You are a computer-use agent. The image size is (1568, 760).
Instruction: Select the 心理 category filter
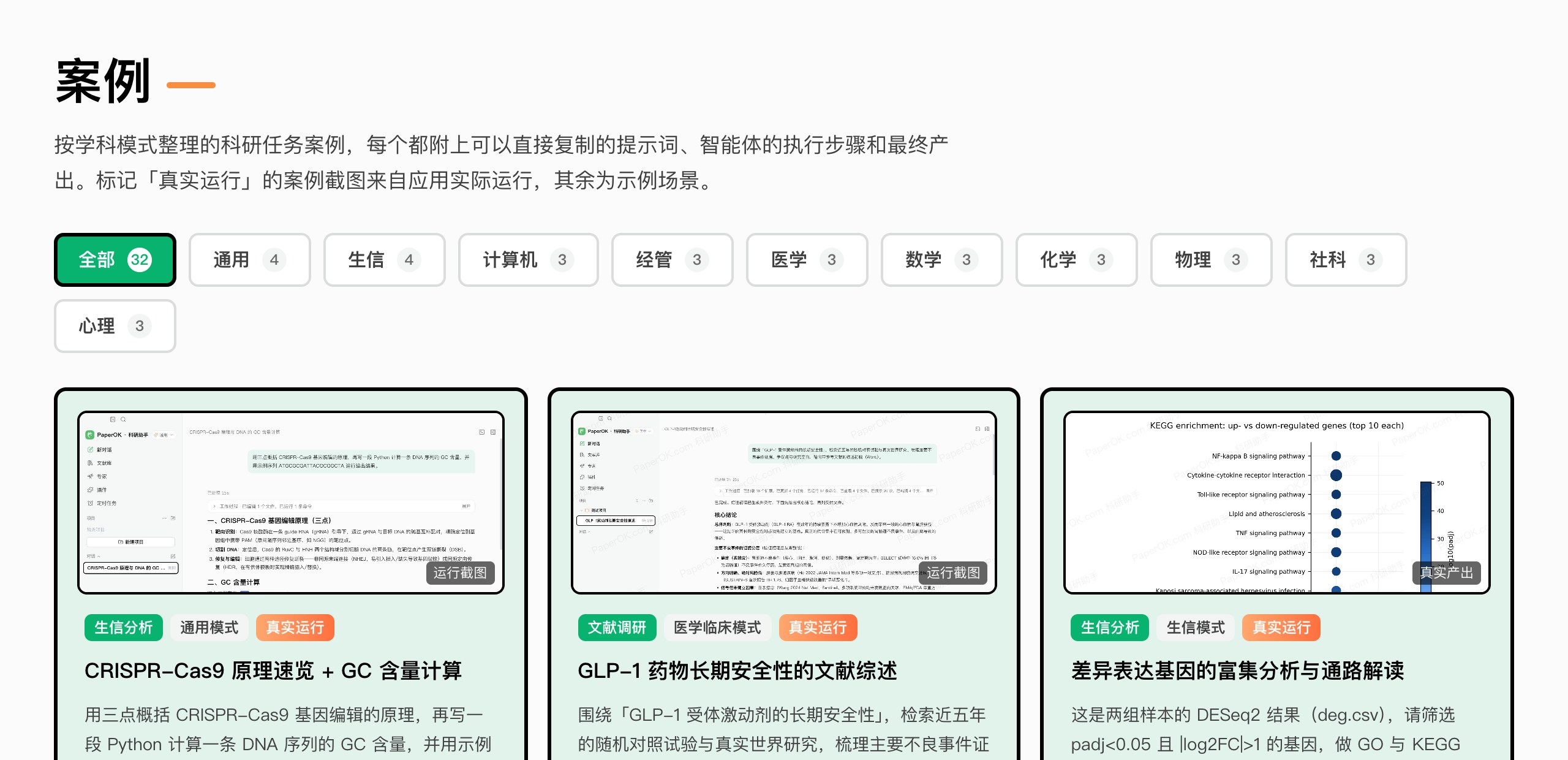point(115,326)
